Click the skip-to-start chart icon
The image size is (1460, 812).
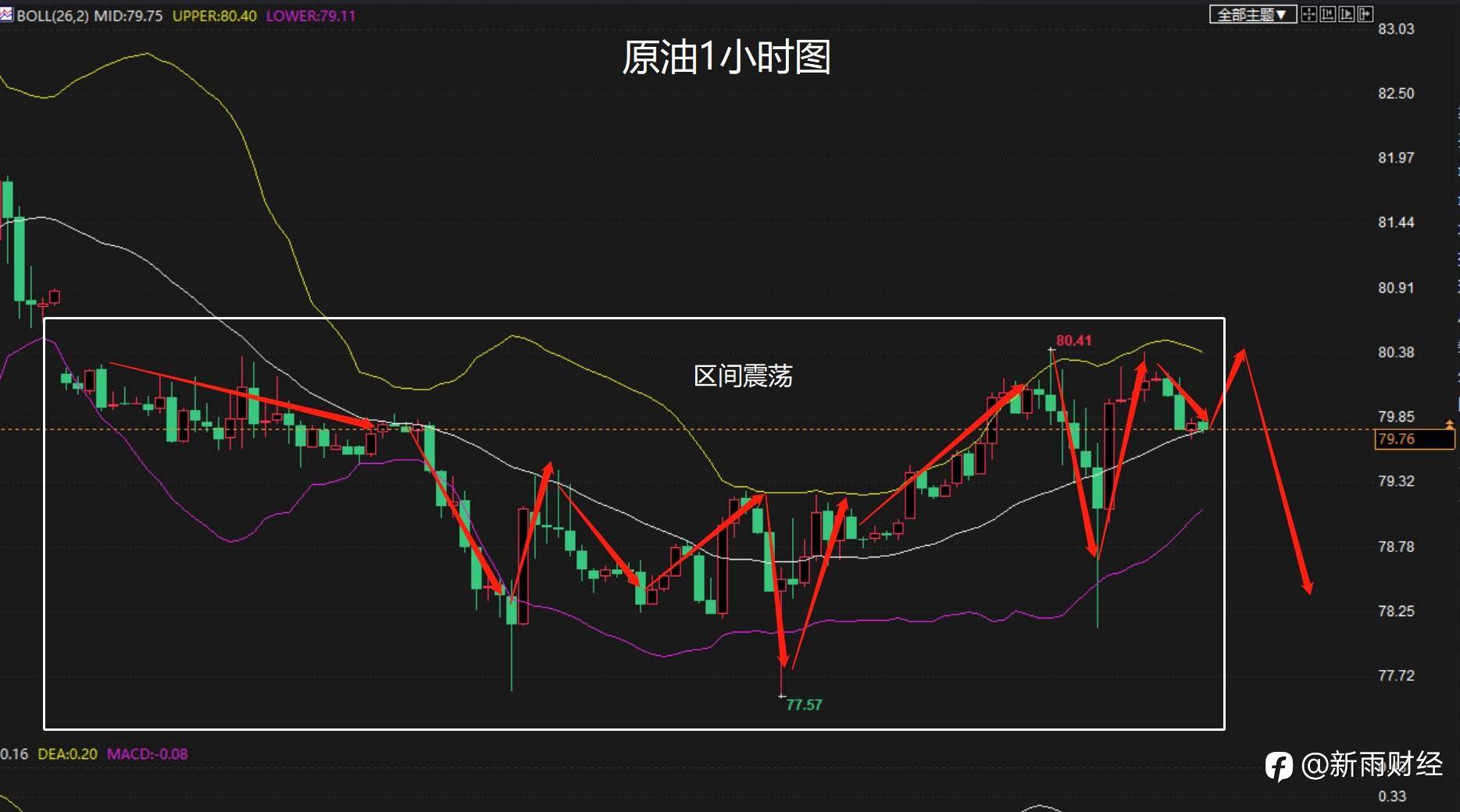click(1327, 14)
